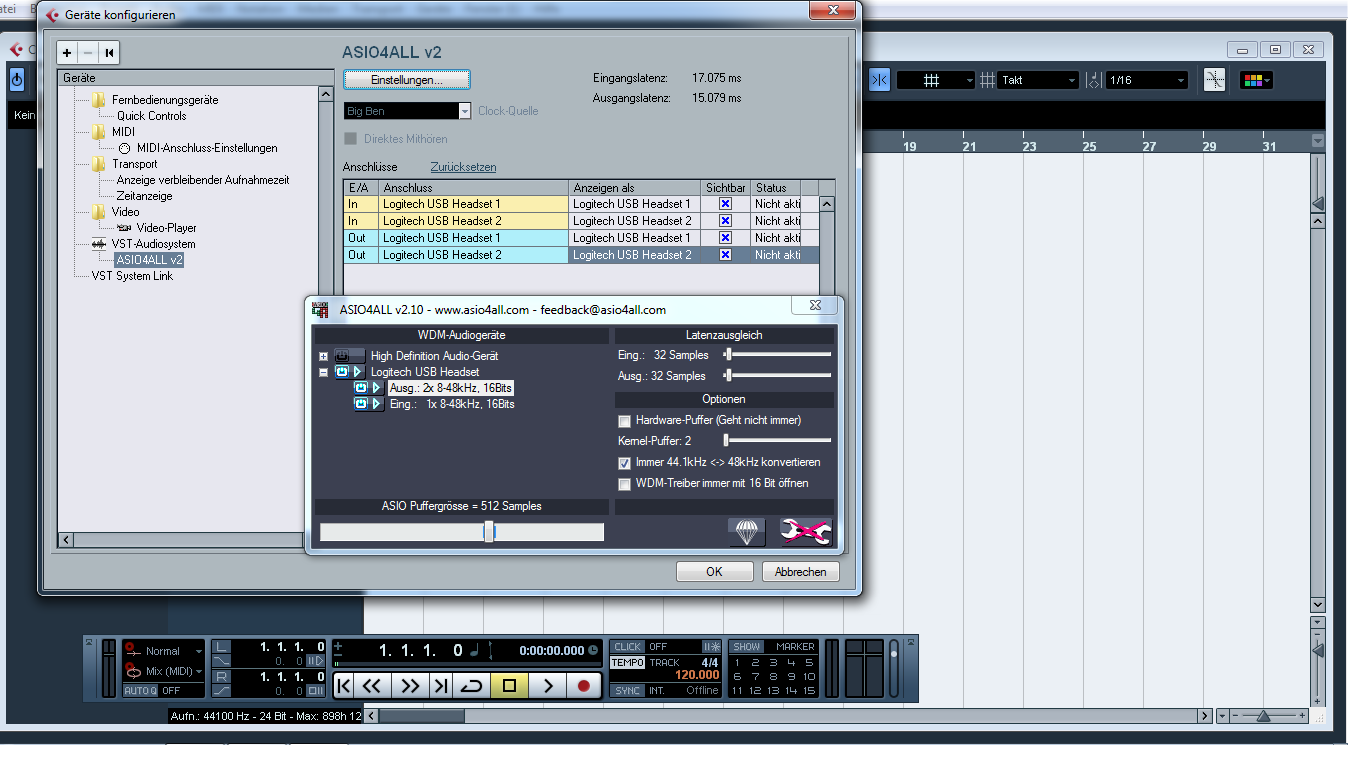The width and height of the screenshot is (1366, 768).
Task: Uncheck Immer 44.1kHz <-> 48kHz konvertieren
Action: [625, 463]
